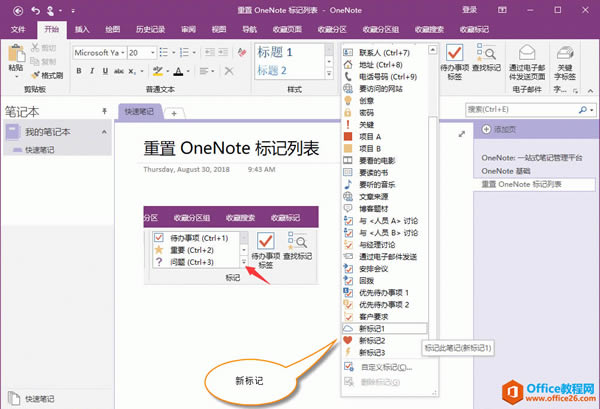Click the Back arrow in title bar
The width and height of the screenshot is (600, 409).
18,11
